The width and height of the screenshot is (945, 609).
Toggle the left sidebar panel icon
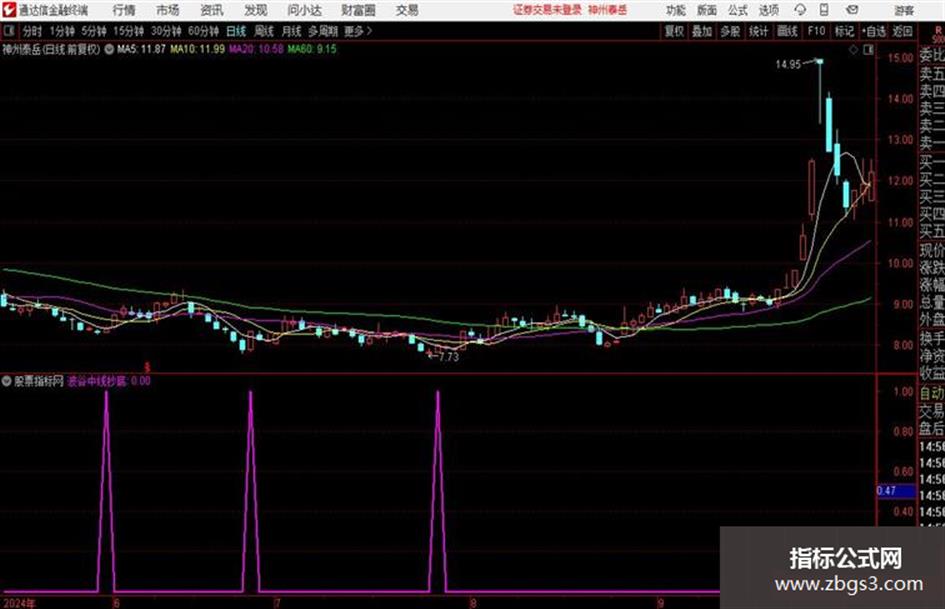tap(8, 31)
